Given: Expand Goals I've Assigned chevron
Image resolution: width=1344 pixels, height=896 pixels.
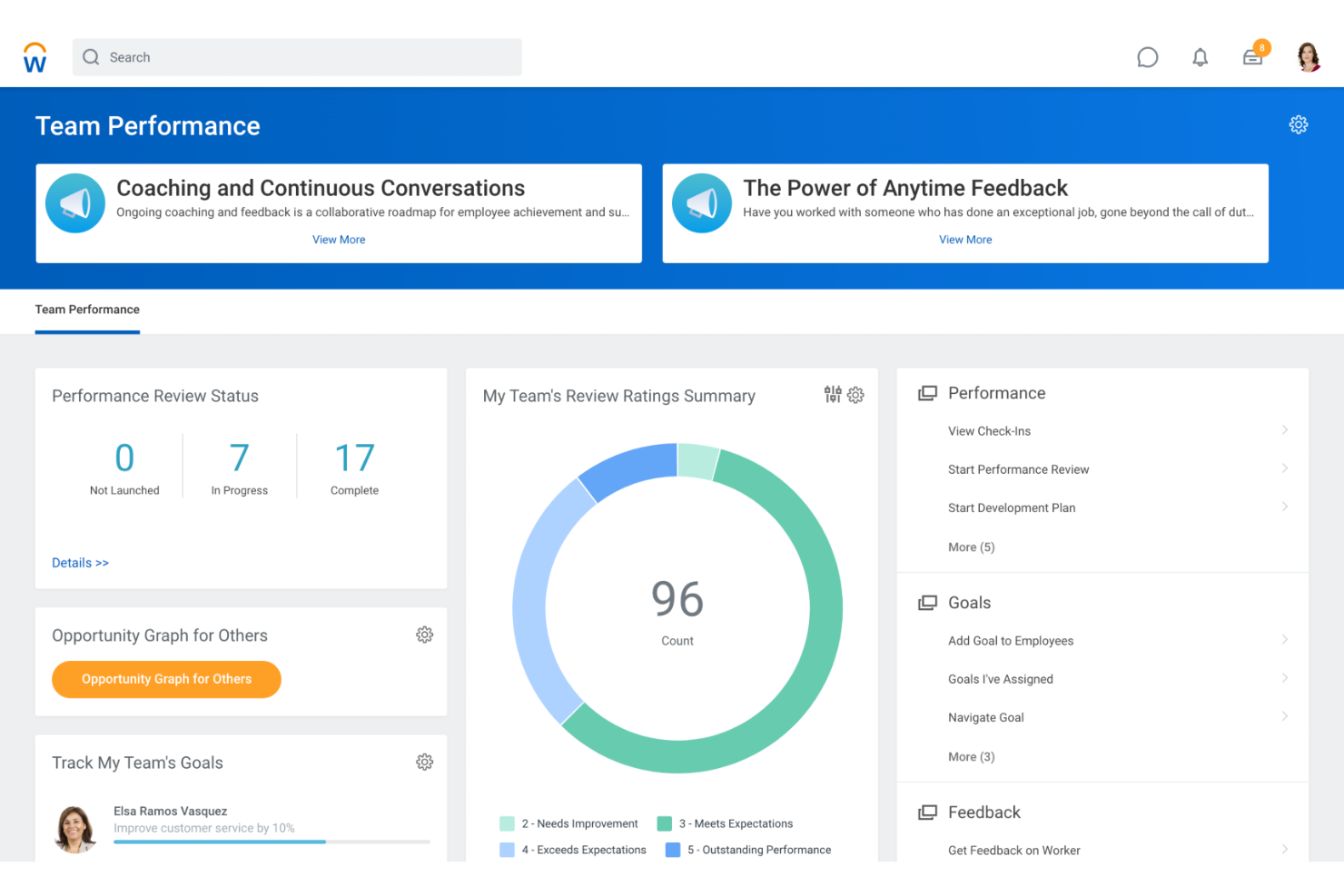Looking at the screenshot, I should [x=1285, y=678].
